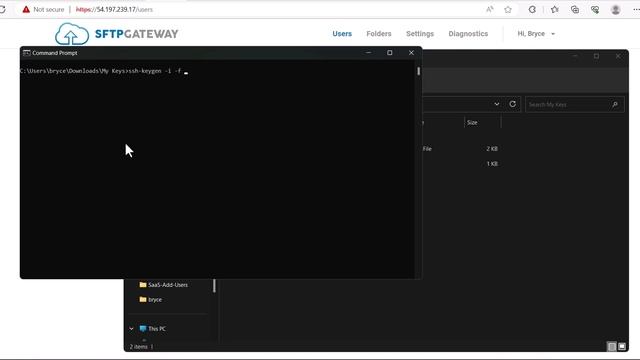Open the browser settings and more menu

[x=636, y=9]
